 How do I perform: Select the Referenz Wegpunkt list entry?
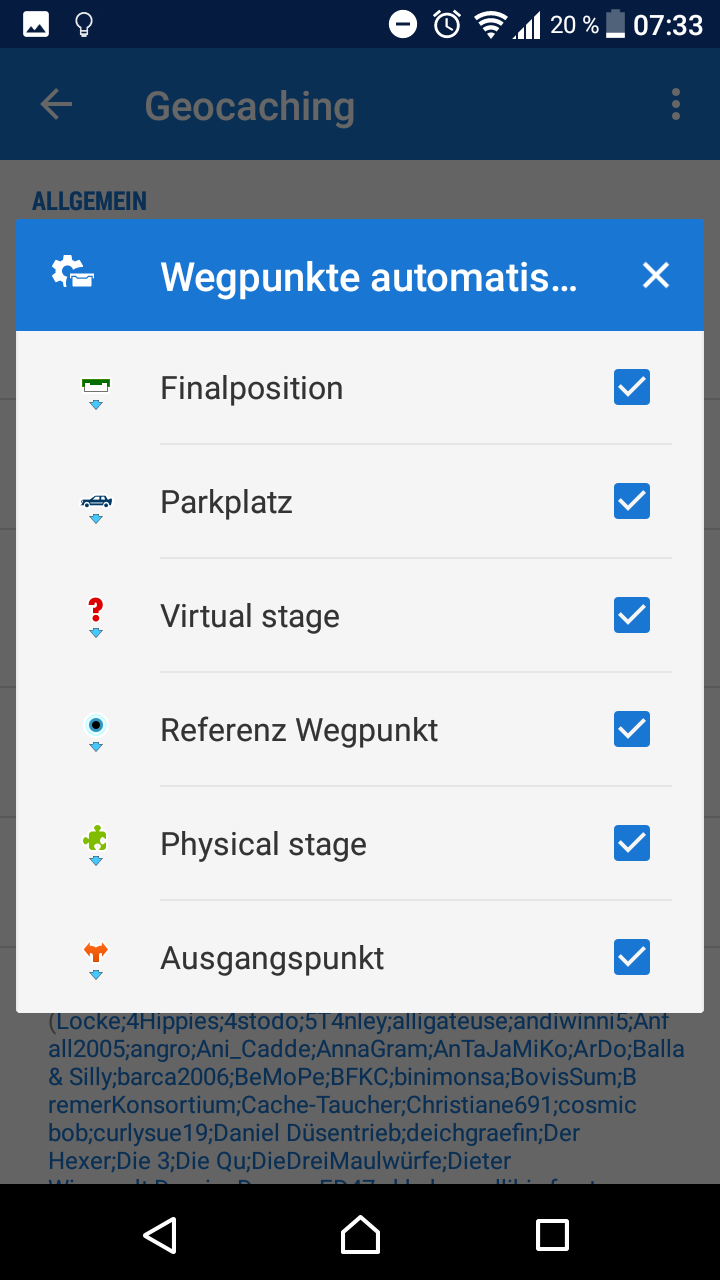point(299,730)
